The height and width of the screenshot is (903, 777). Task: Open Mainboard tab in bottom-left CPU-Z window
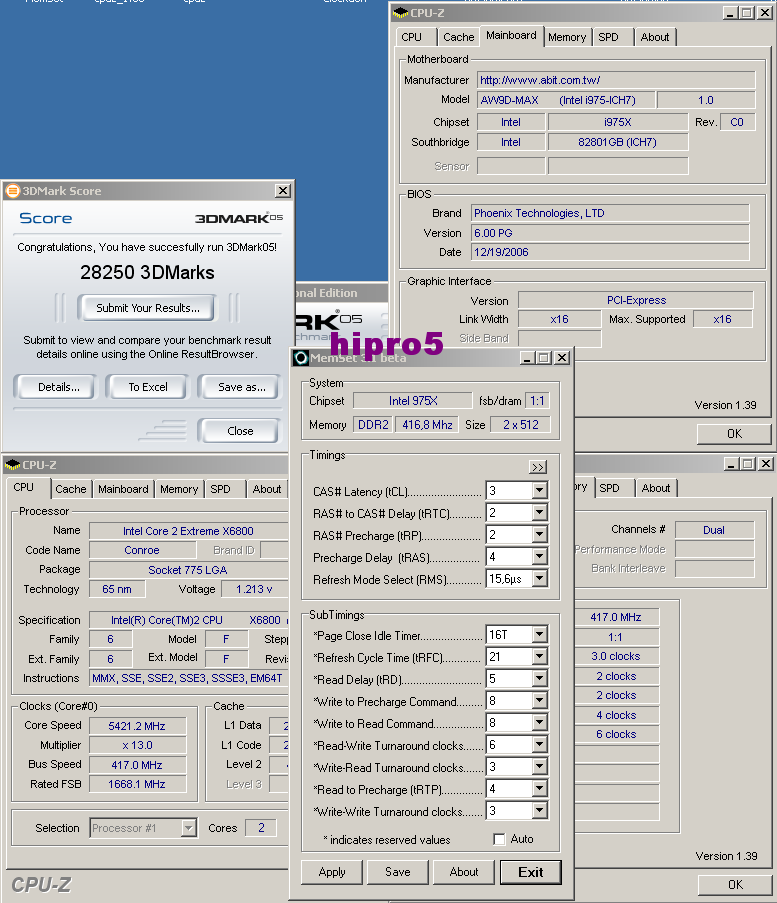pyautogui.click(x=123, y=489)
